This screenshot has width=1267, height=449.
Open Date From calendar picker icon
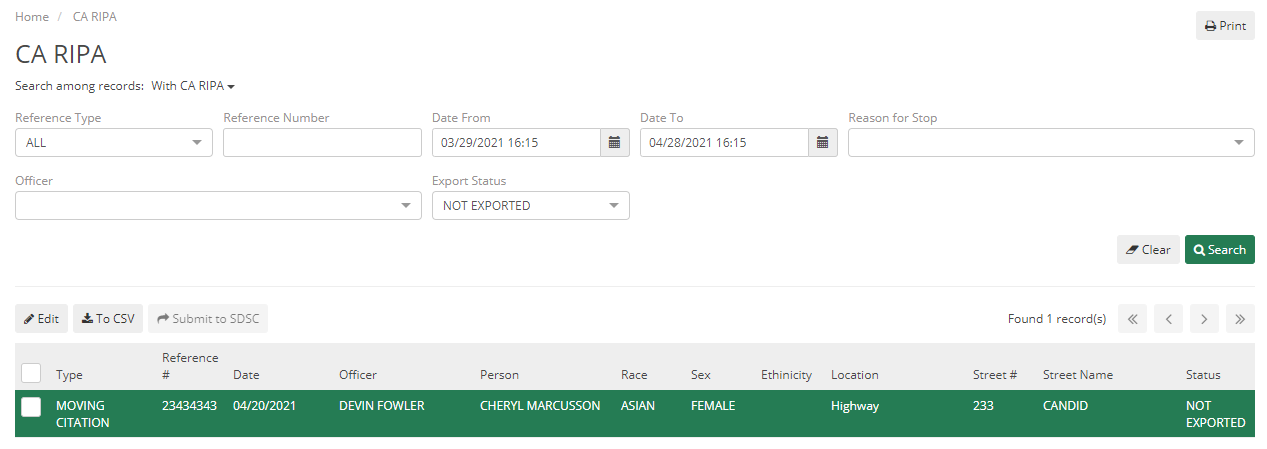(x=615, y=143)
